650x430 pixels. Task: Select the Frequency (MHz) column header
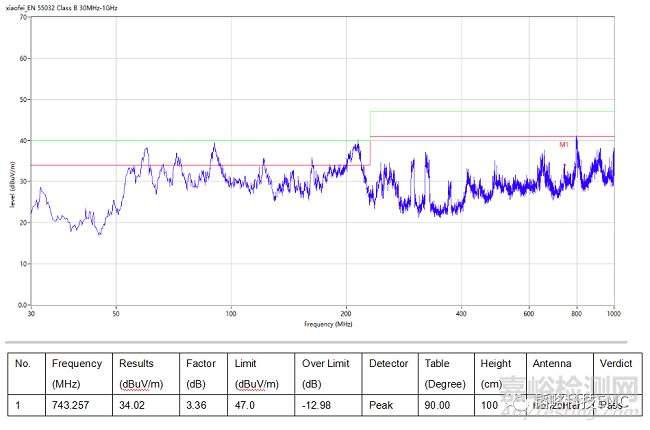tap(76, 373)
